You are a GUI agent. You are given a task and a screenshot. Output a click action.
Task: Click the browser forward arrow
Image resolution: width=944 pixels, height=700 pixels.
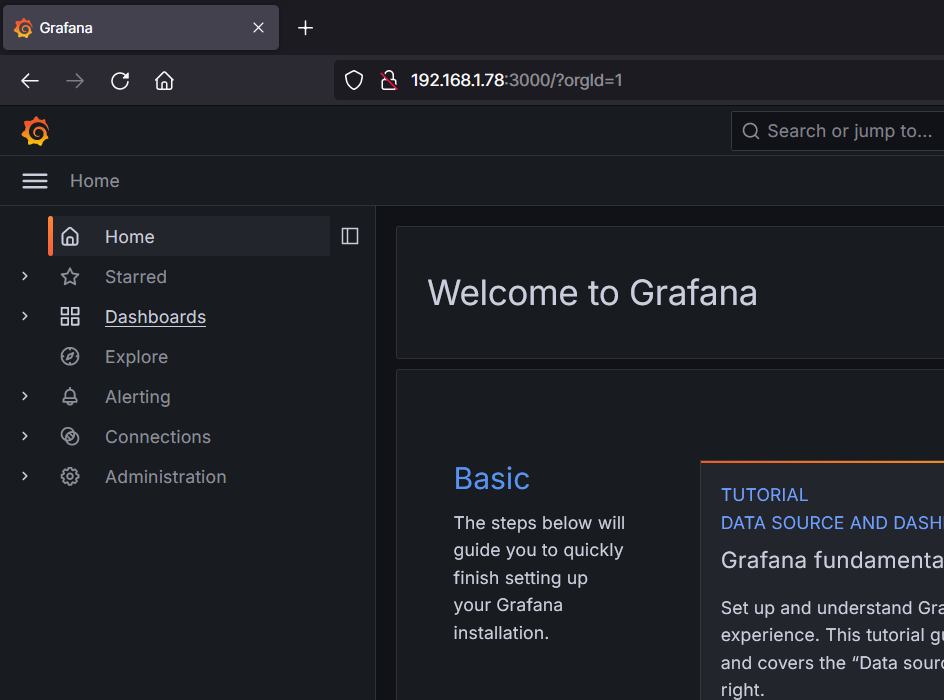(75, 81)
